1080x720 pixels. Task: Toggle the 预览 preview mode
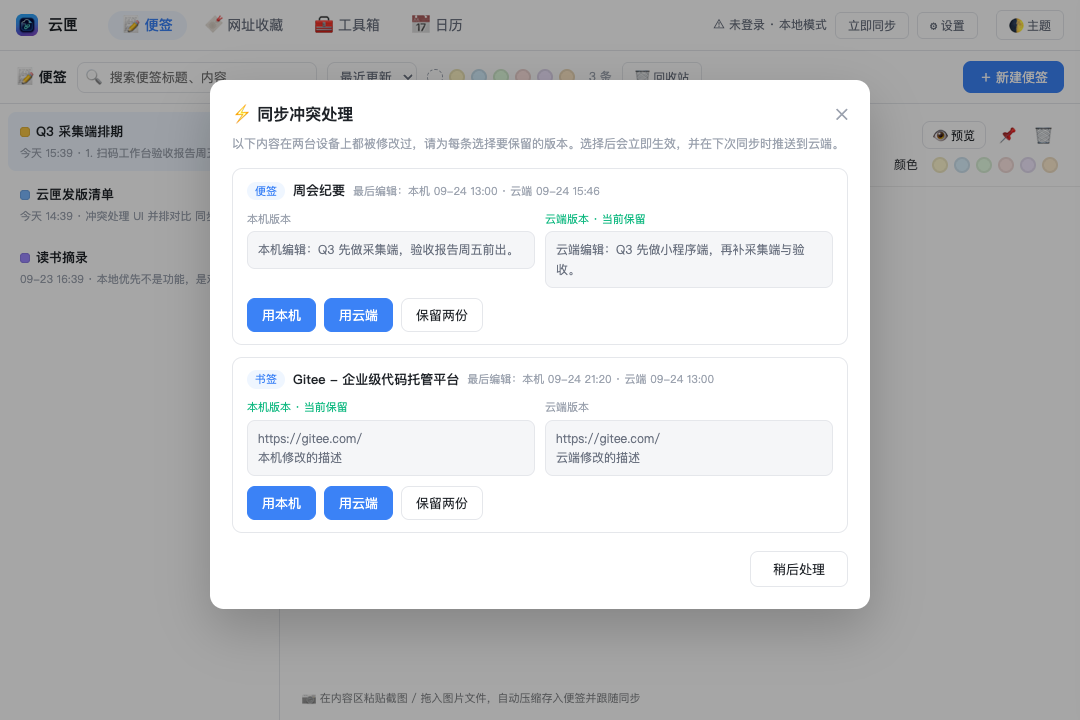954,135
